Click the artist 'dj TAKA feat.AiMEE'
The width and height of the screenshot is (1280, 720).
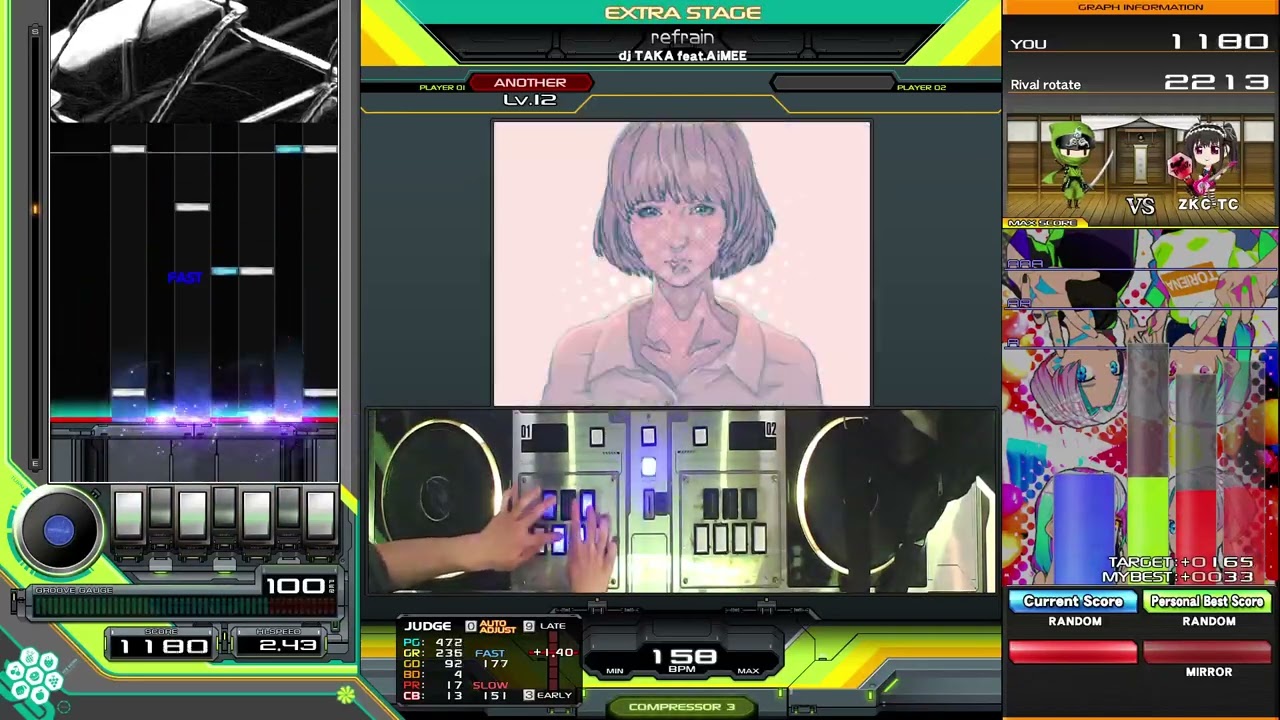click(682, 56)
